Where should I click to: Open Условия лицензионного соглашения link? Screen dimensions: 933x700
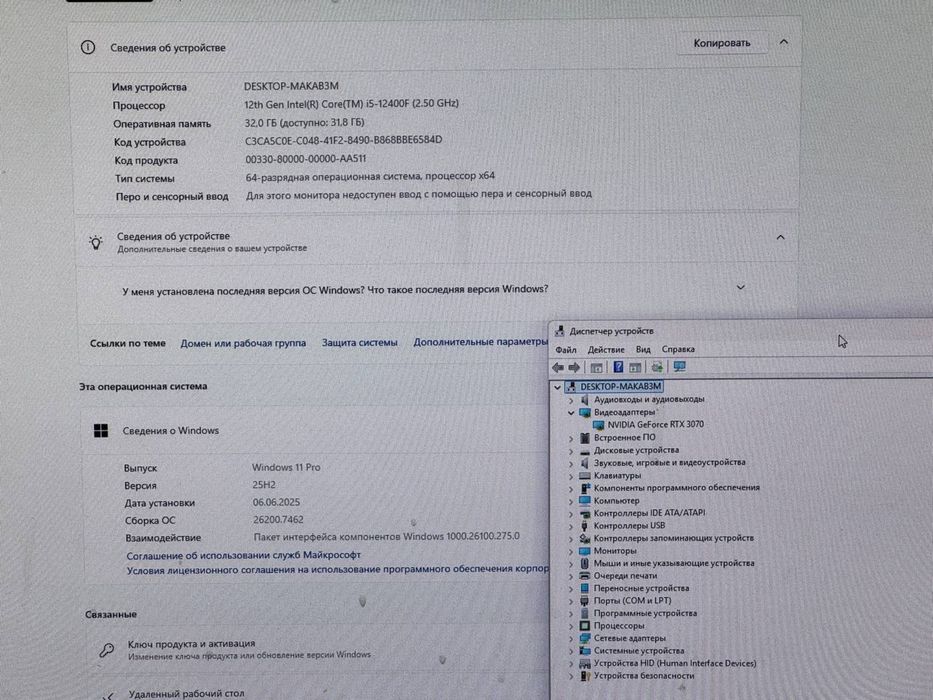point(337,570)
